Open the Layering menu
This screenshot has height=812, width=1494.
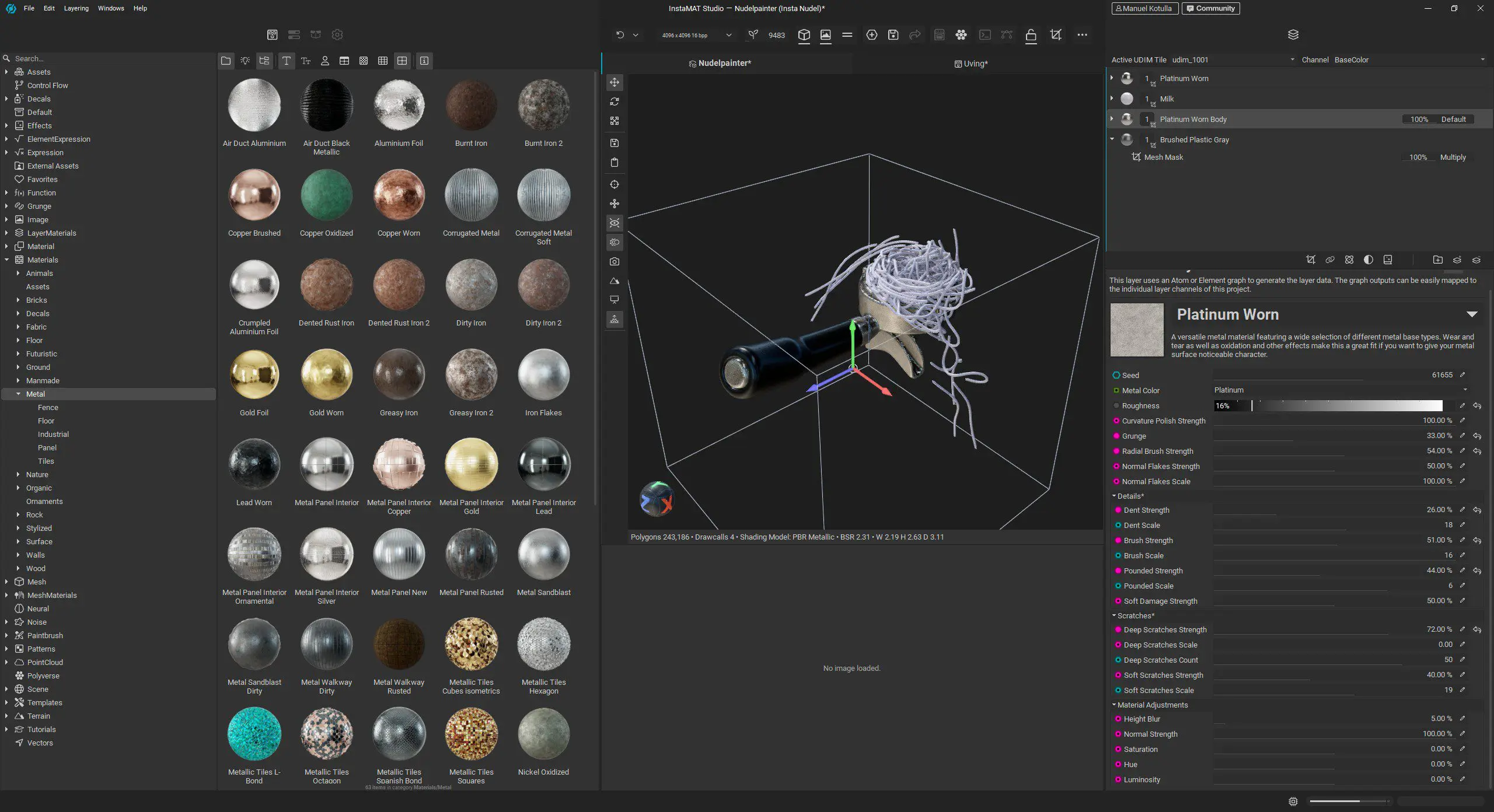click(76, 8)
